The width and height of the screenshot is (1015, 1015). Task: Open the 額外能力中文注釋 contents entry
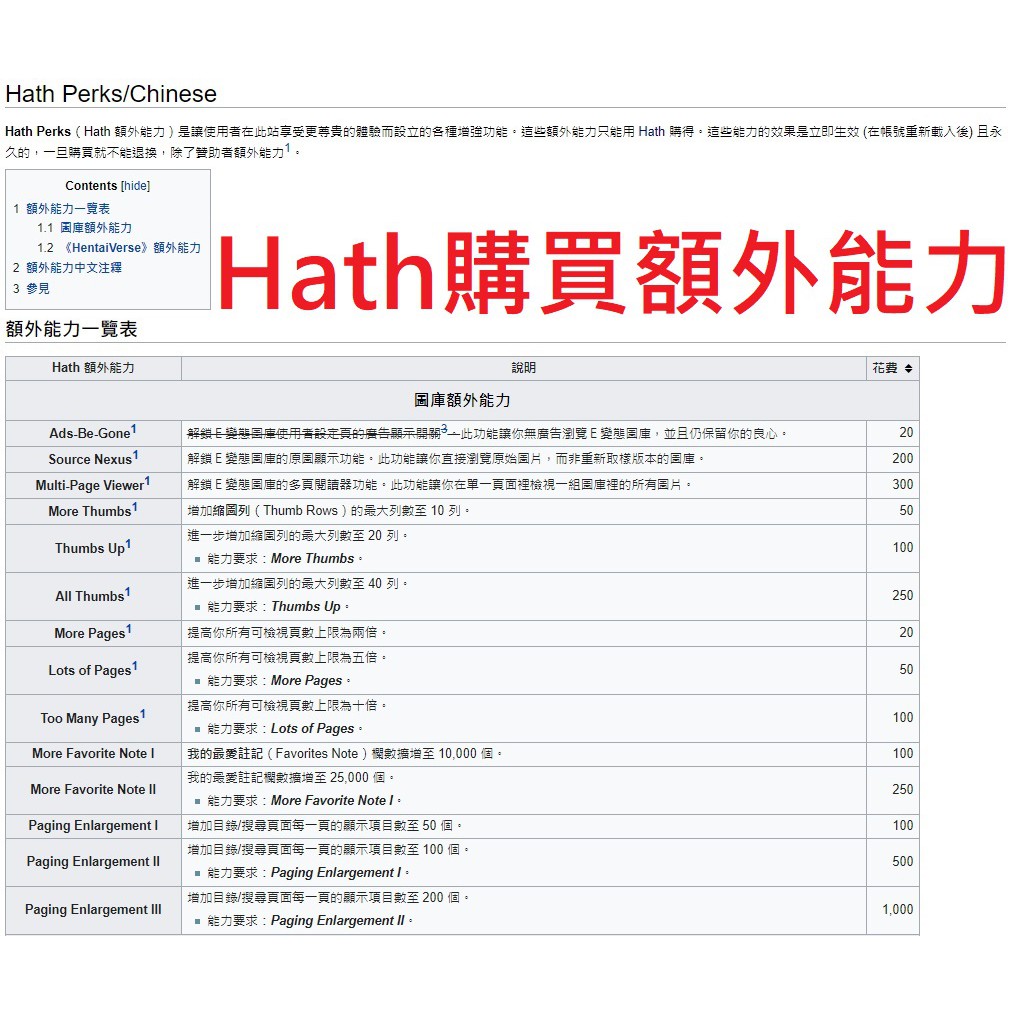point(74,268)
